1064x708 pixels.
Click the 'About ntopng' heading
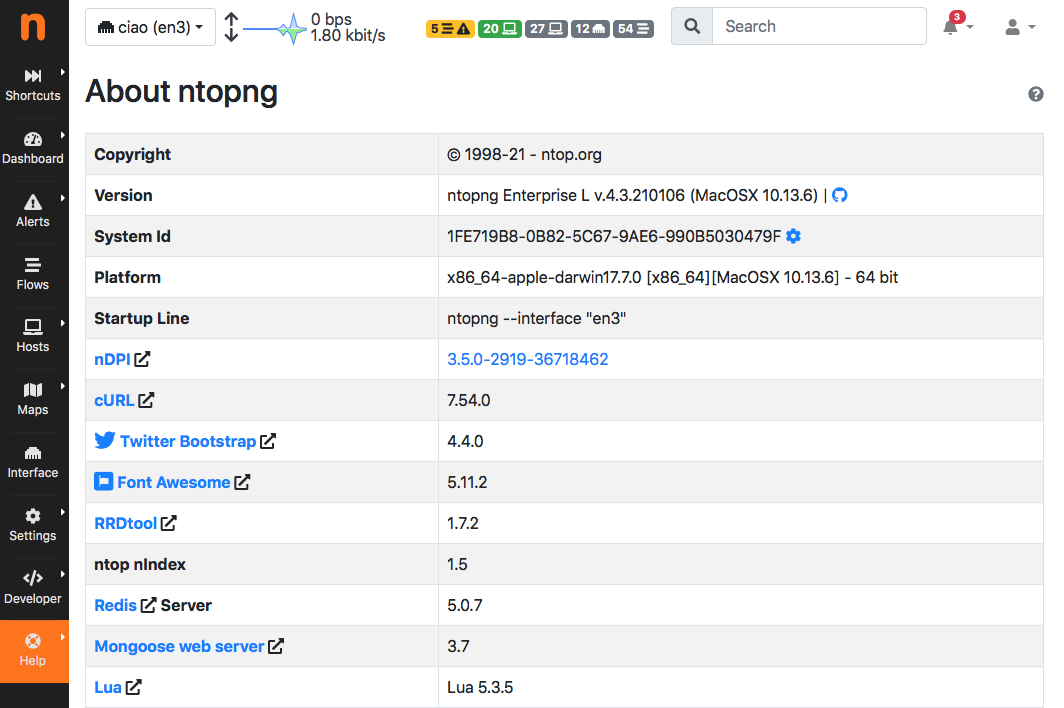click(x=181, y=92)
